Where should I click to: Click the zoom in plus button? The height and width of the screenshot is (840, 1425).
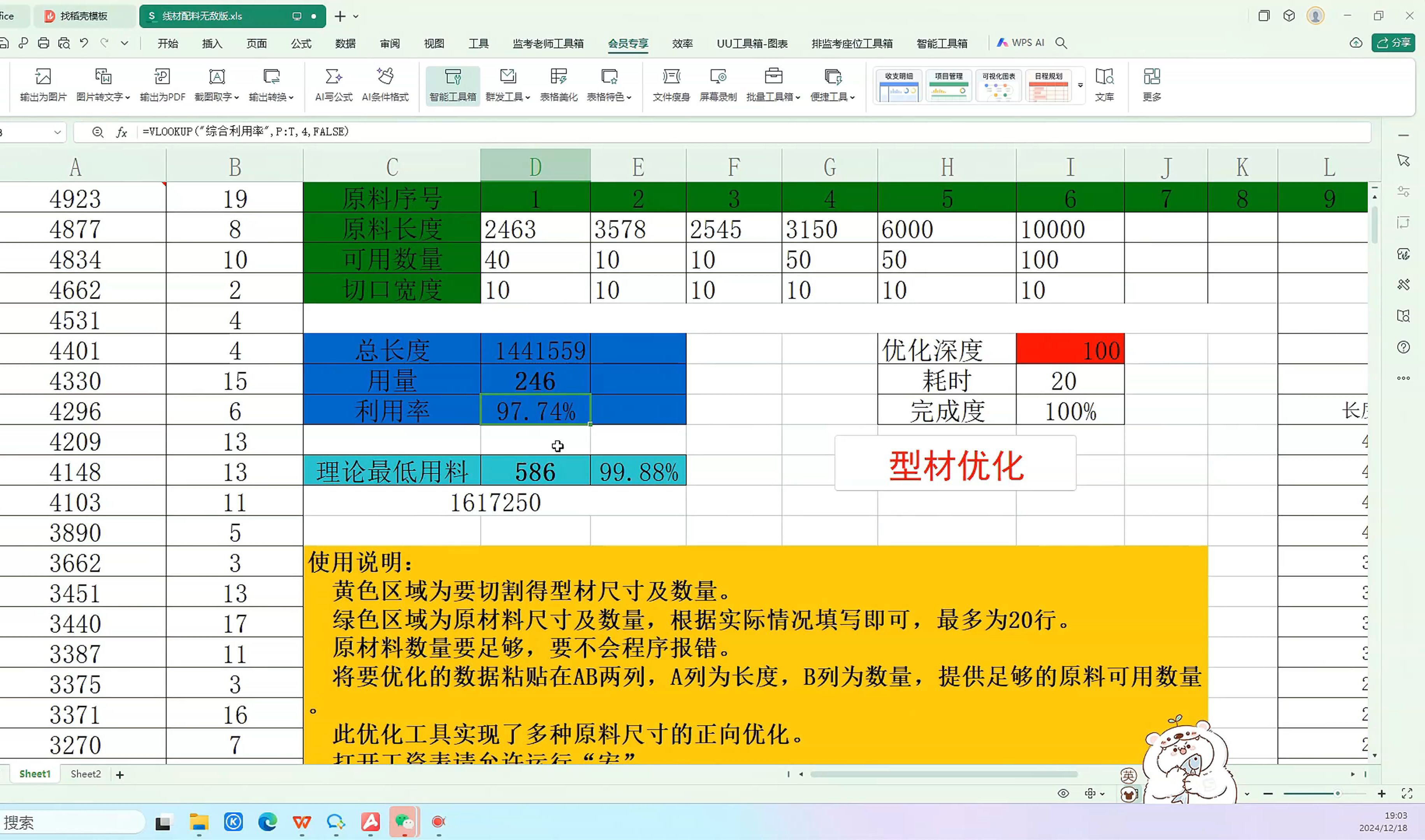[1381, 794]
